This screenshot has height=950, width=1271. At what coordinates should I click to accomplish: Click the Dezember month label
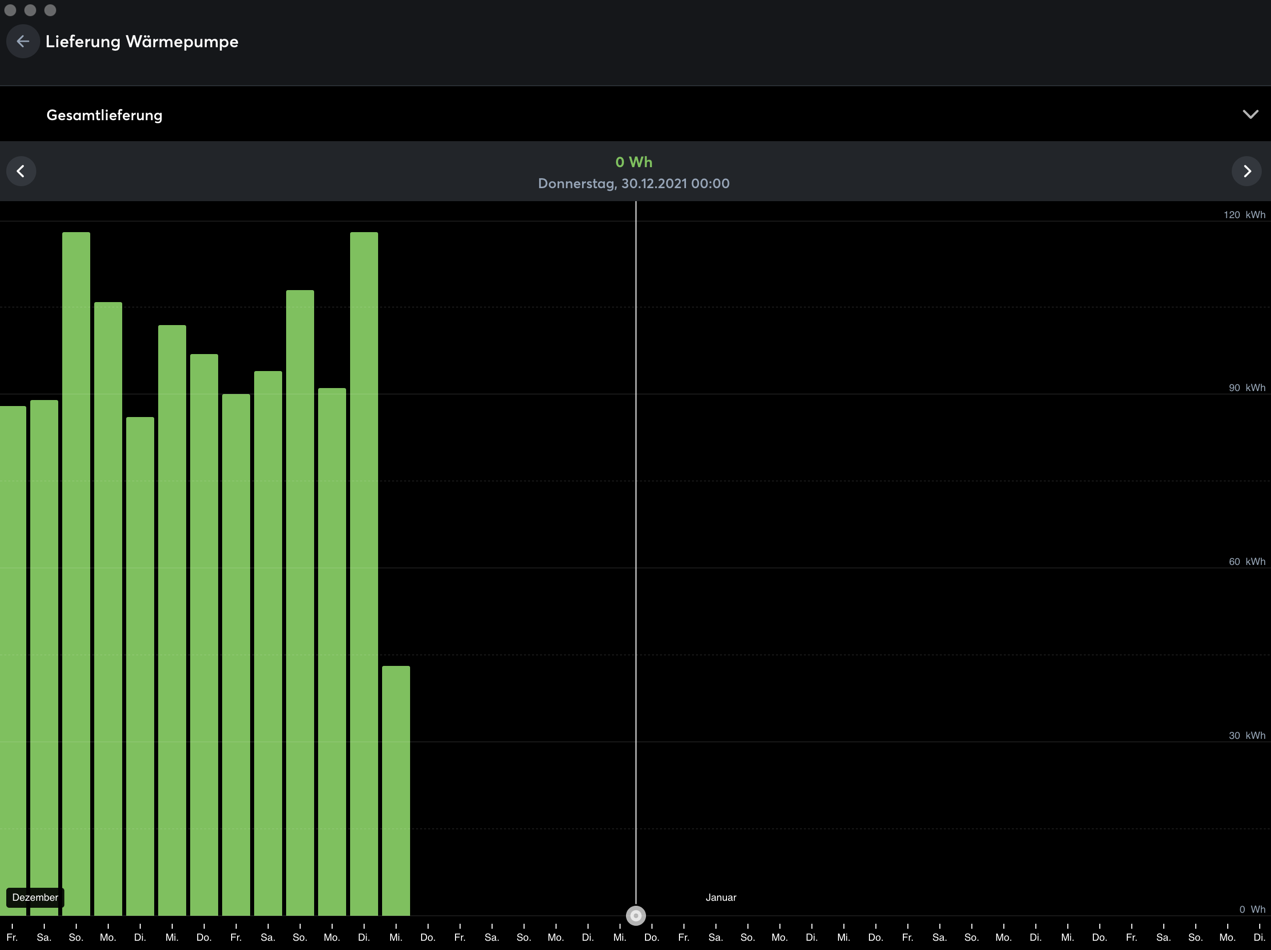click(x=35, y=897)
